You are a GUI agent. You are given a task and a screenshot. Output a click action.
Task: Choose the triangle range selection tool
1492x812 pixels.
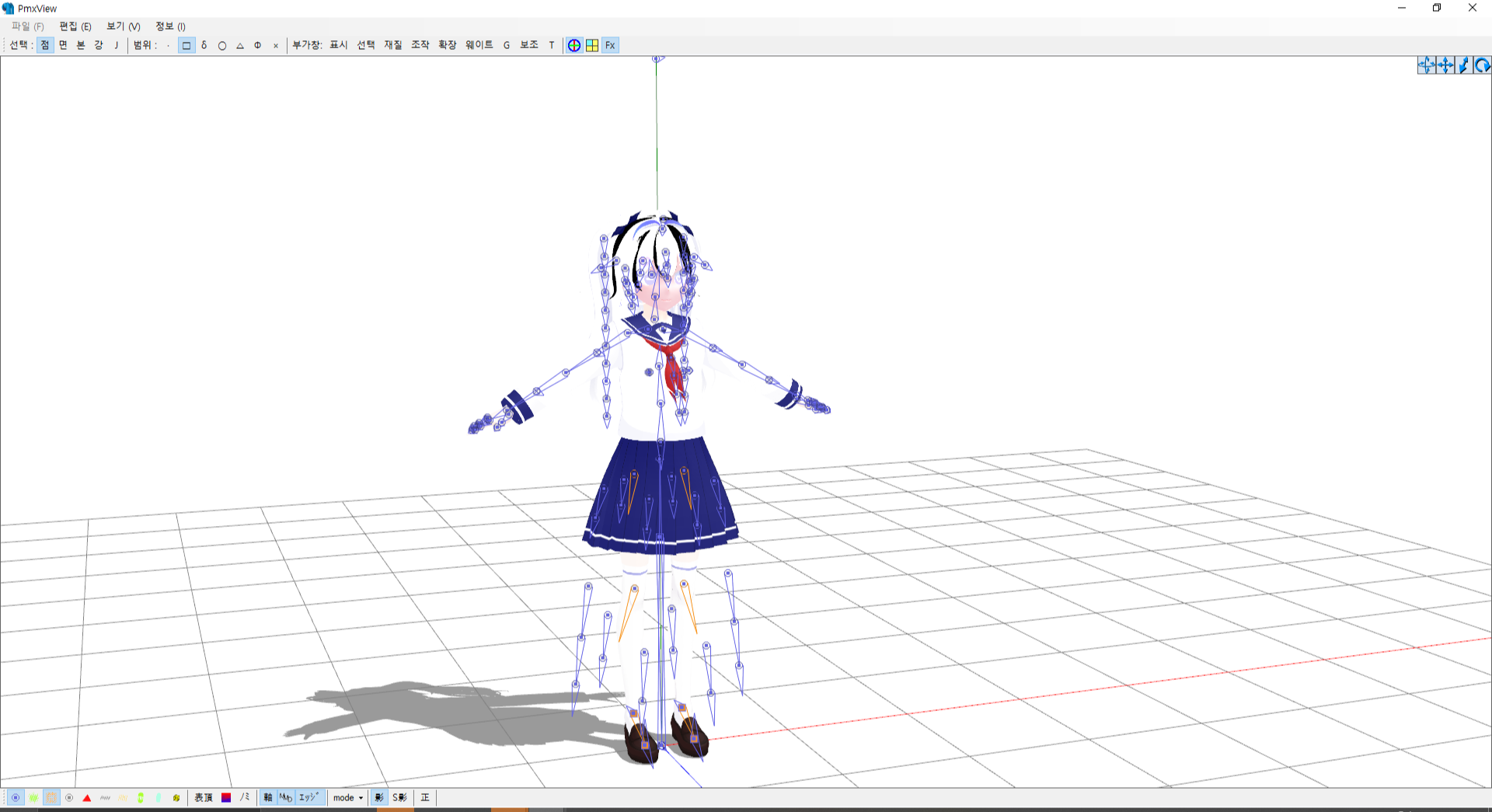pyautogui.click(x=240, y=45)
